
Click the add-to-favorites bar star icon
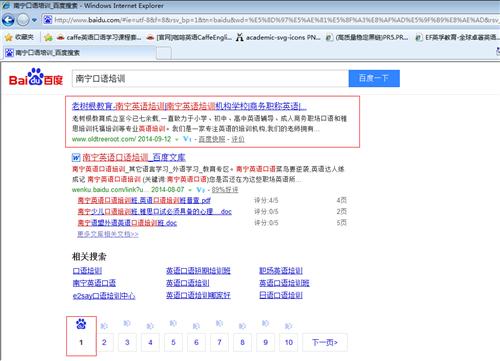48,37
